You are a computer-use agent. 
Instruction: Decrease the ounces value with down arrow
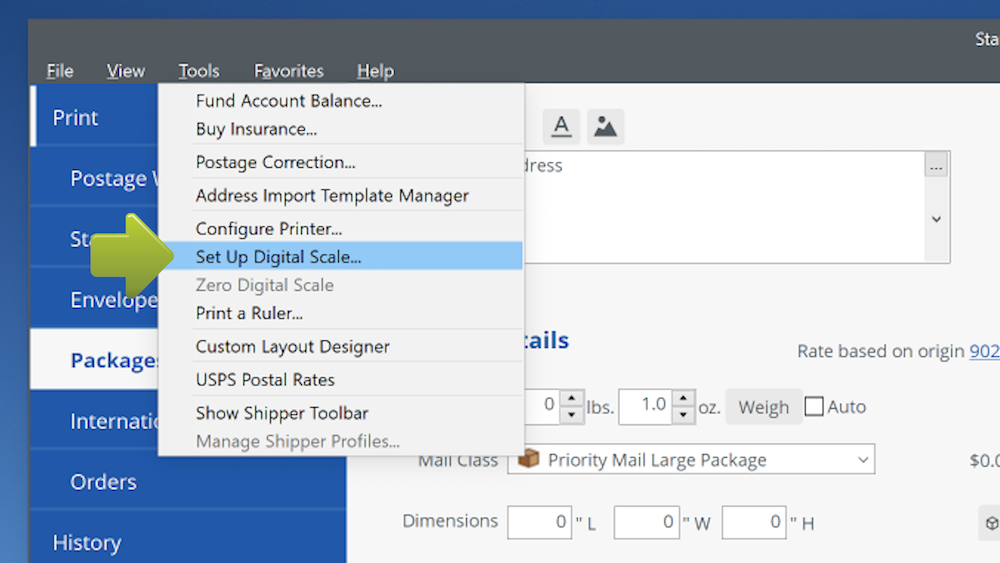tap(683, 415)
